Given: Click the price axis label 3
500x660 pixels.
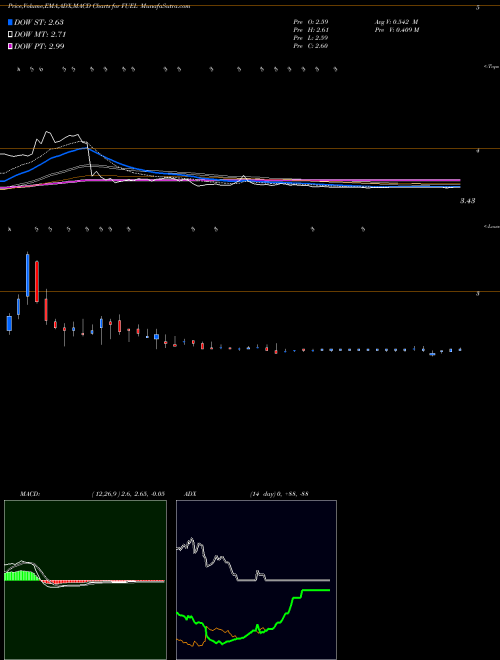Looking at the screenshot, I should [x=478, y=293].
